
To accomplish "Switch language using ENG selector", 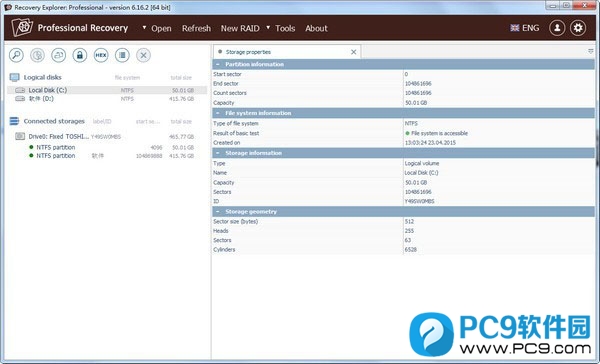I will coord(525,28).
